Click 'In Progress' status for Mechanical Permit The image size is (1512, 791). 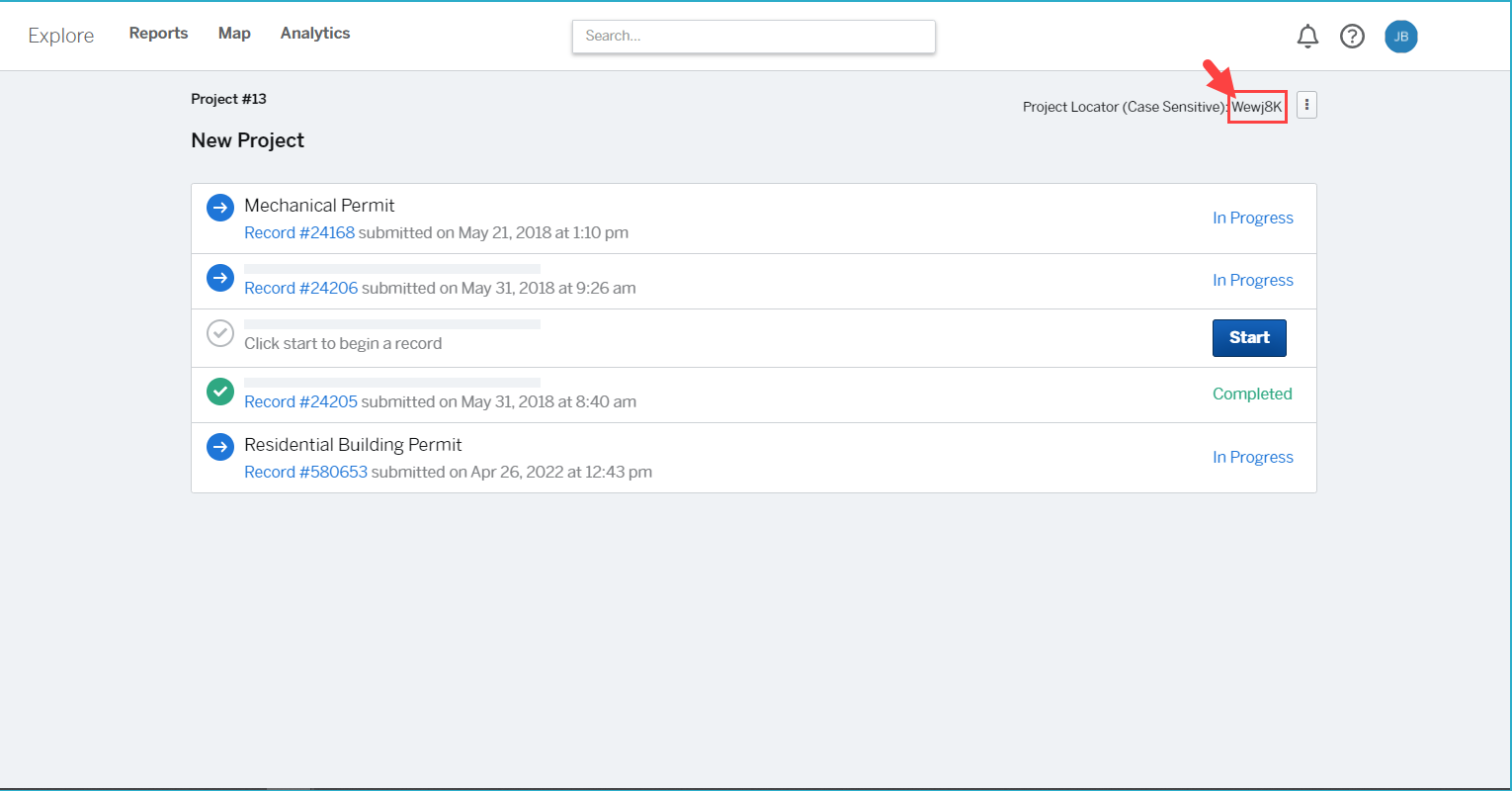pyautogui.click(x=1252, y=218)
